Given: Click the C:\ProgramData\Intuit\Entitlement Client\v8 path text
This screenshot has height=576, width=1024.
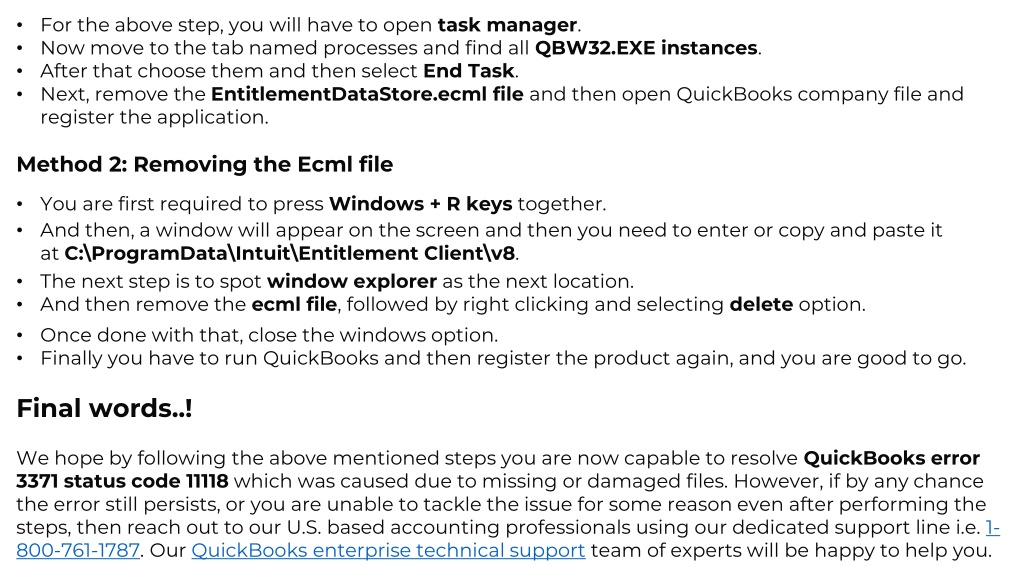Looking at the screenshot, I should point(290,253).
